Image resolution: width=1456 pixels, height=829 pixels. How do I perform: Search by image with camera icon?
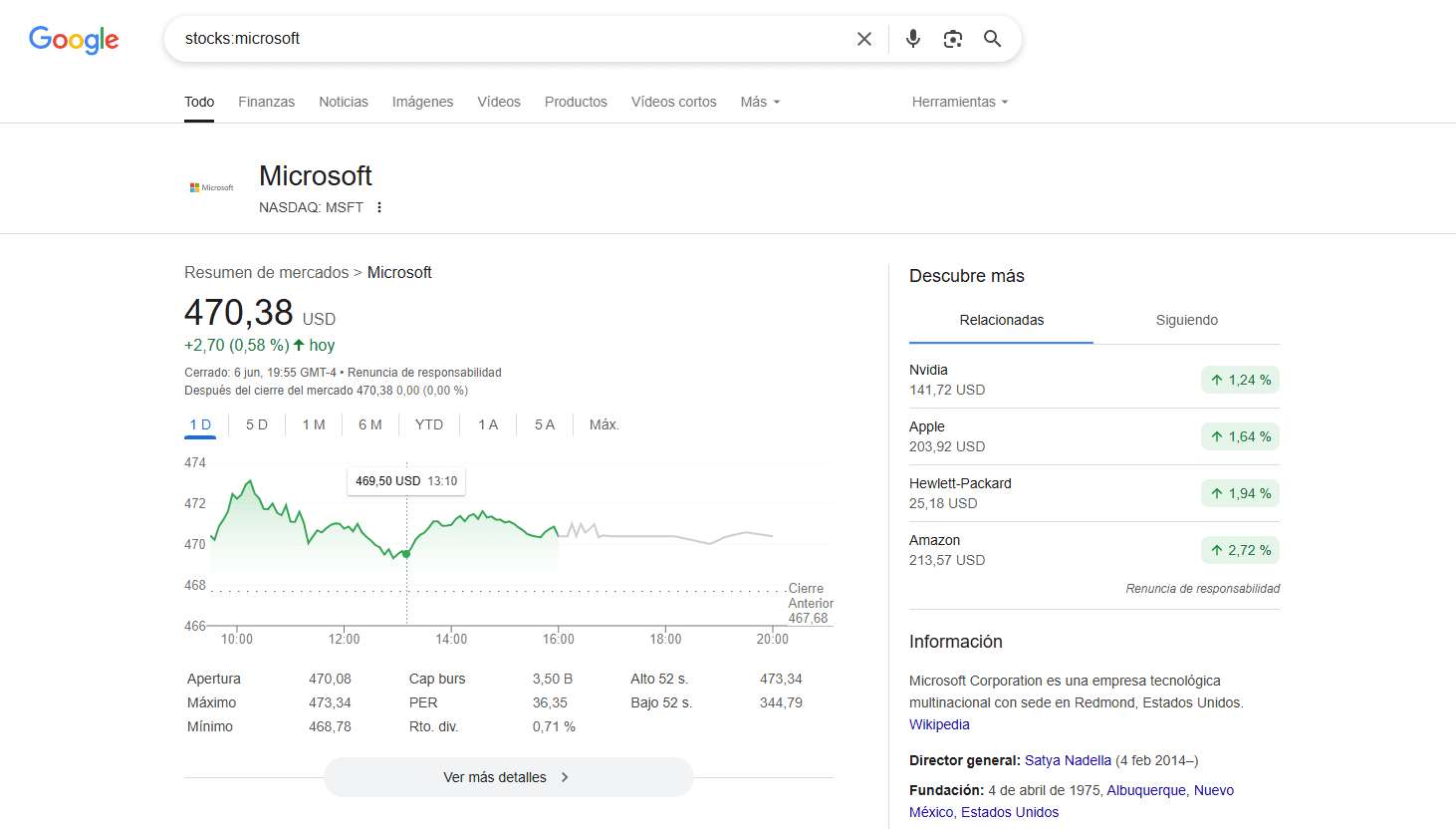953,39
